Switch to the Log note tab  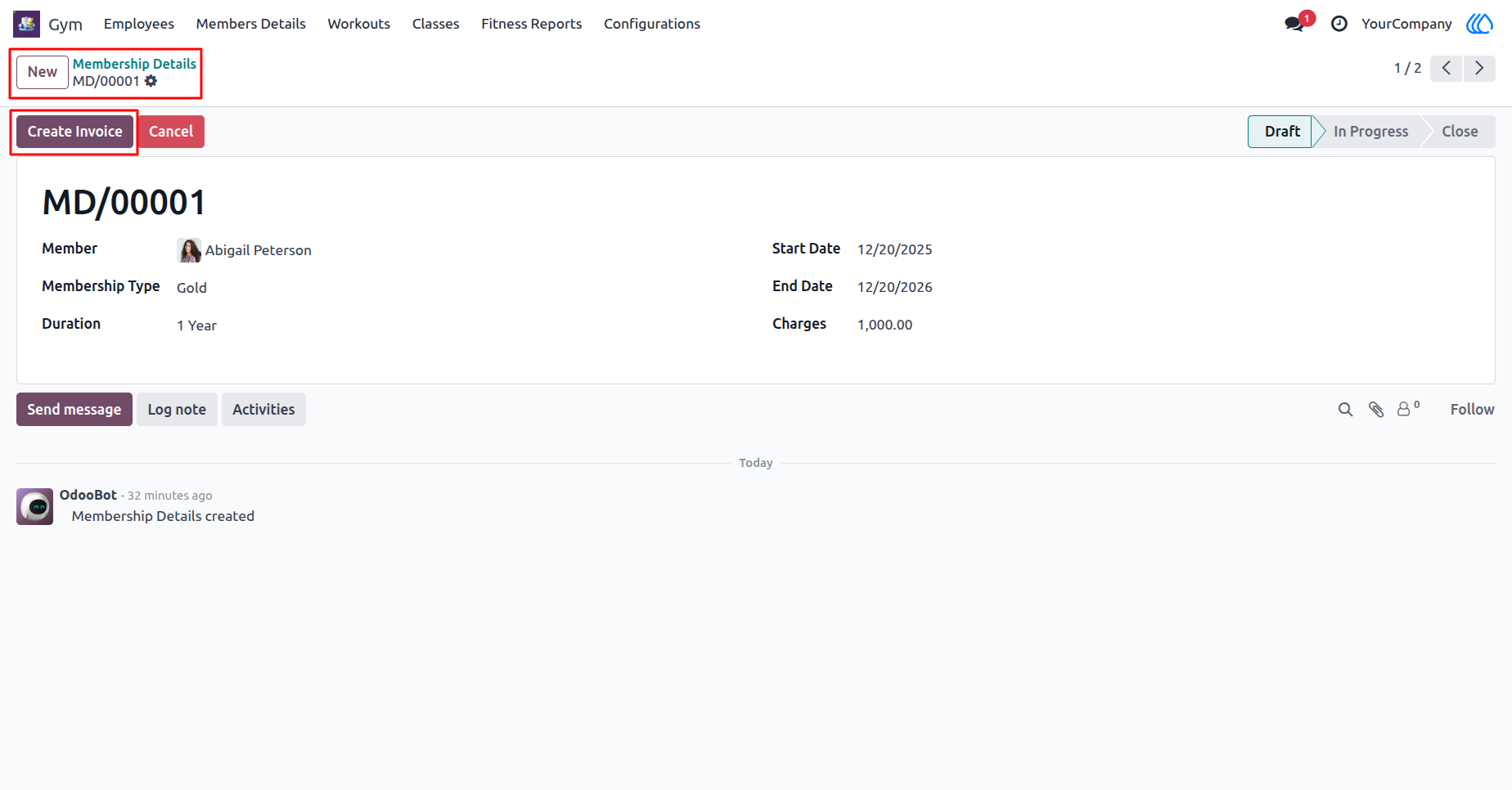[x=177, y=410]
